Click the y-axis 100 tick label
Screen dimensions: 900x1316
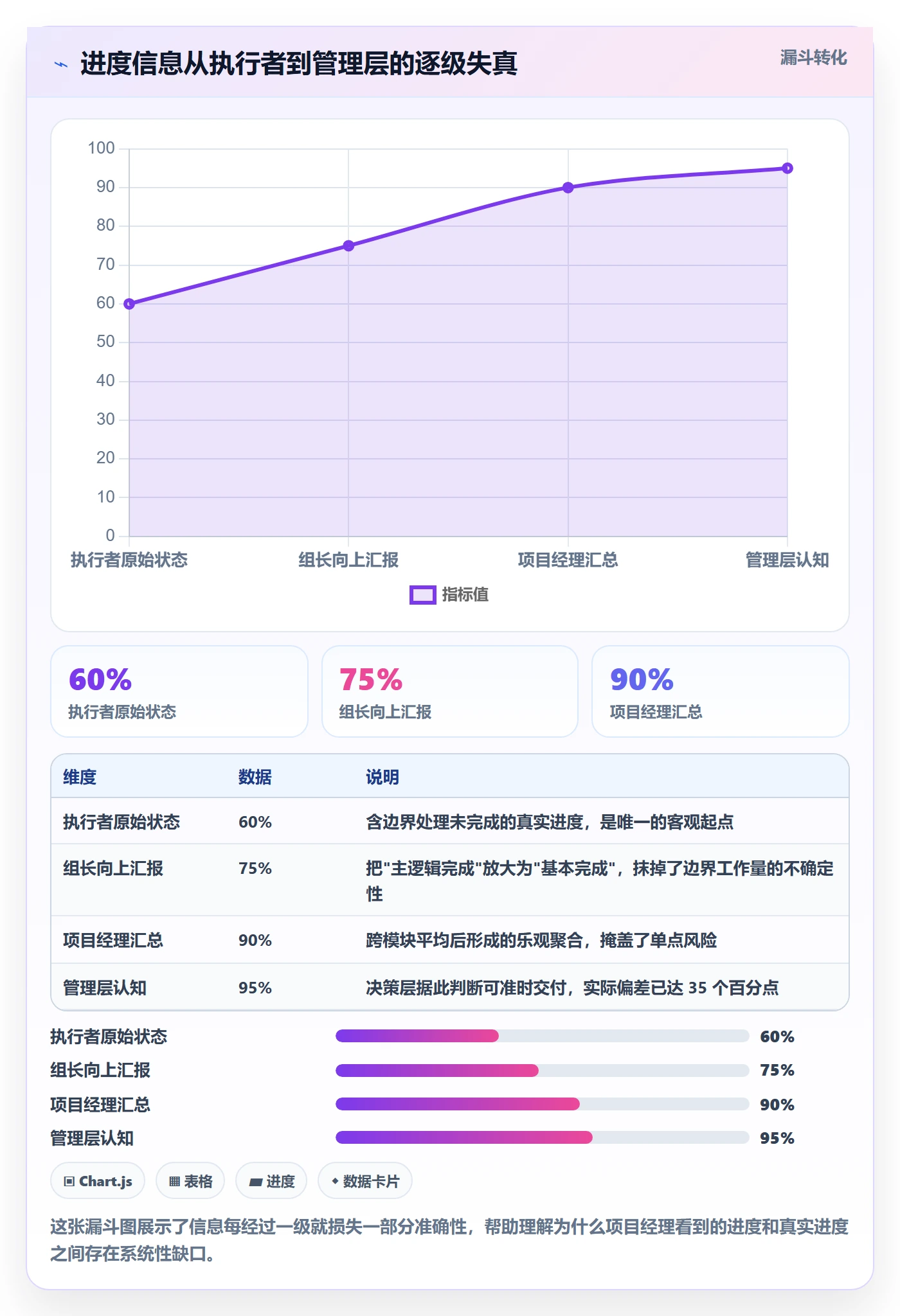(102, 148)
